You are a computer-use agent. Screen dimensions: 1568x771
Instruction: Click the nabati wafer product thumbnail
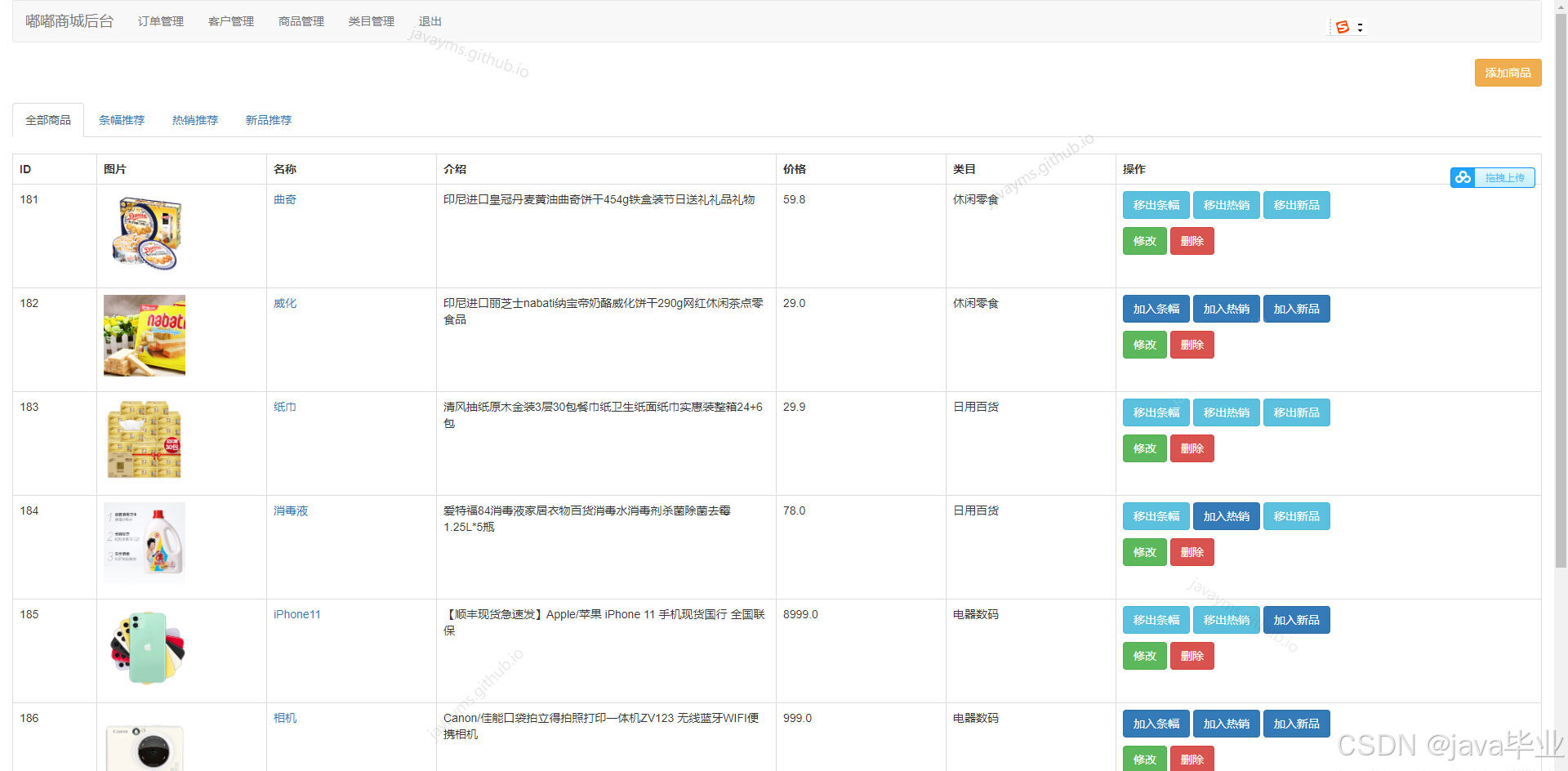(145, 336)
